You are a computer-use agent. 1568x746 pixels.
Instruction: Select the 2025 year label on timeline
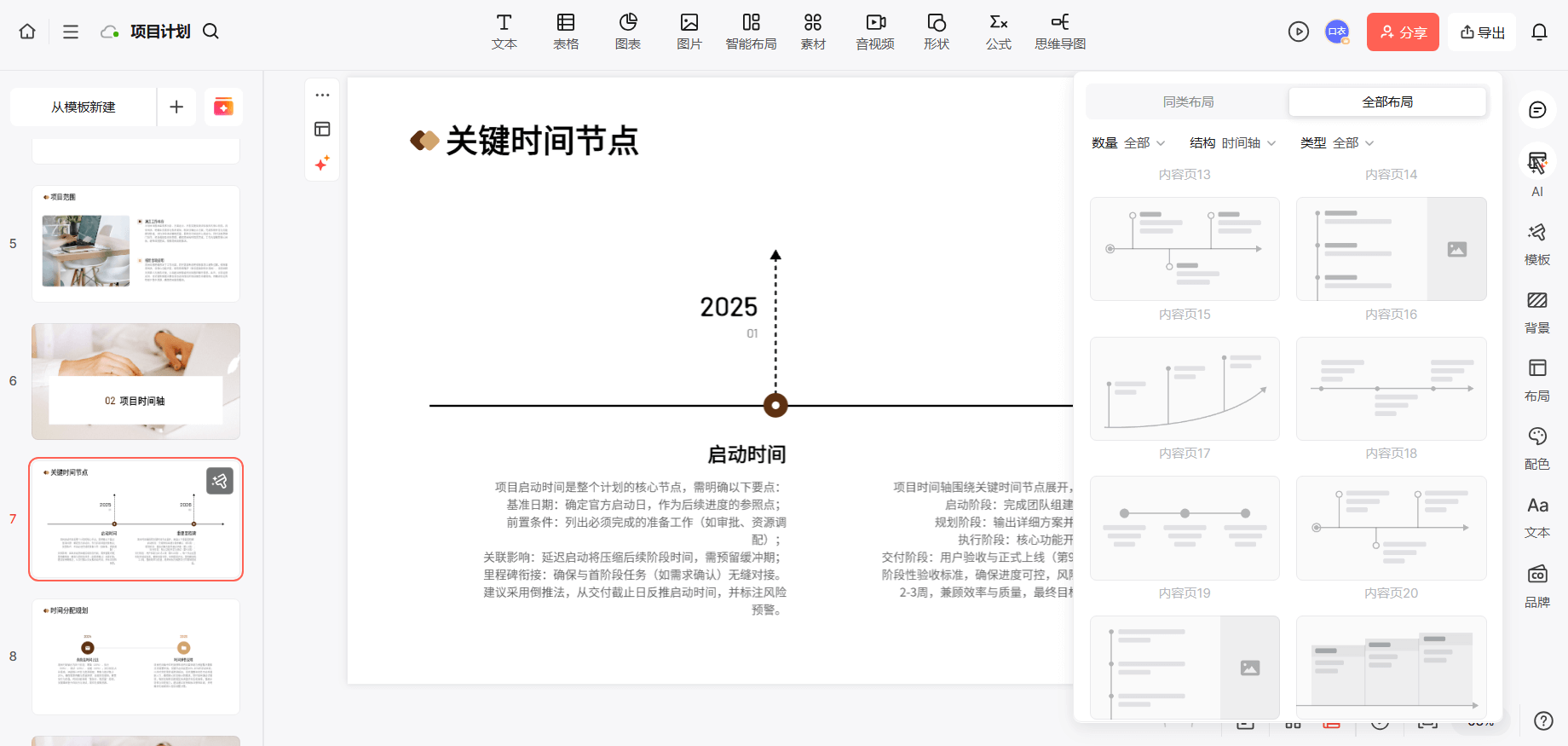click(729, 307)
